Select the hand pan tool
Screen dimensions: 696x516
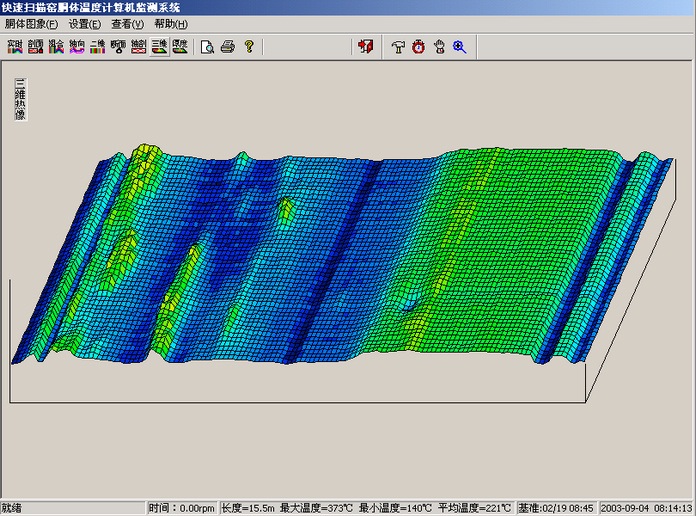pyautogui.click(x=439, y=46)
